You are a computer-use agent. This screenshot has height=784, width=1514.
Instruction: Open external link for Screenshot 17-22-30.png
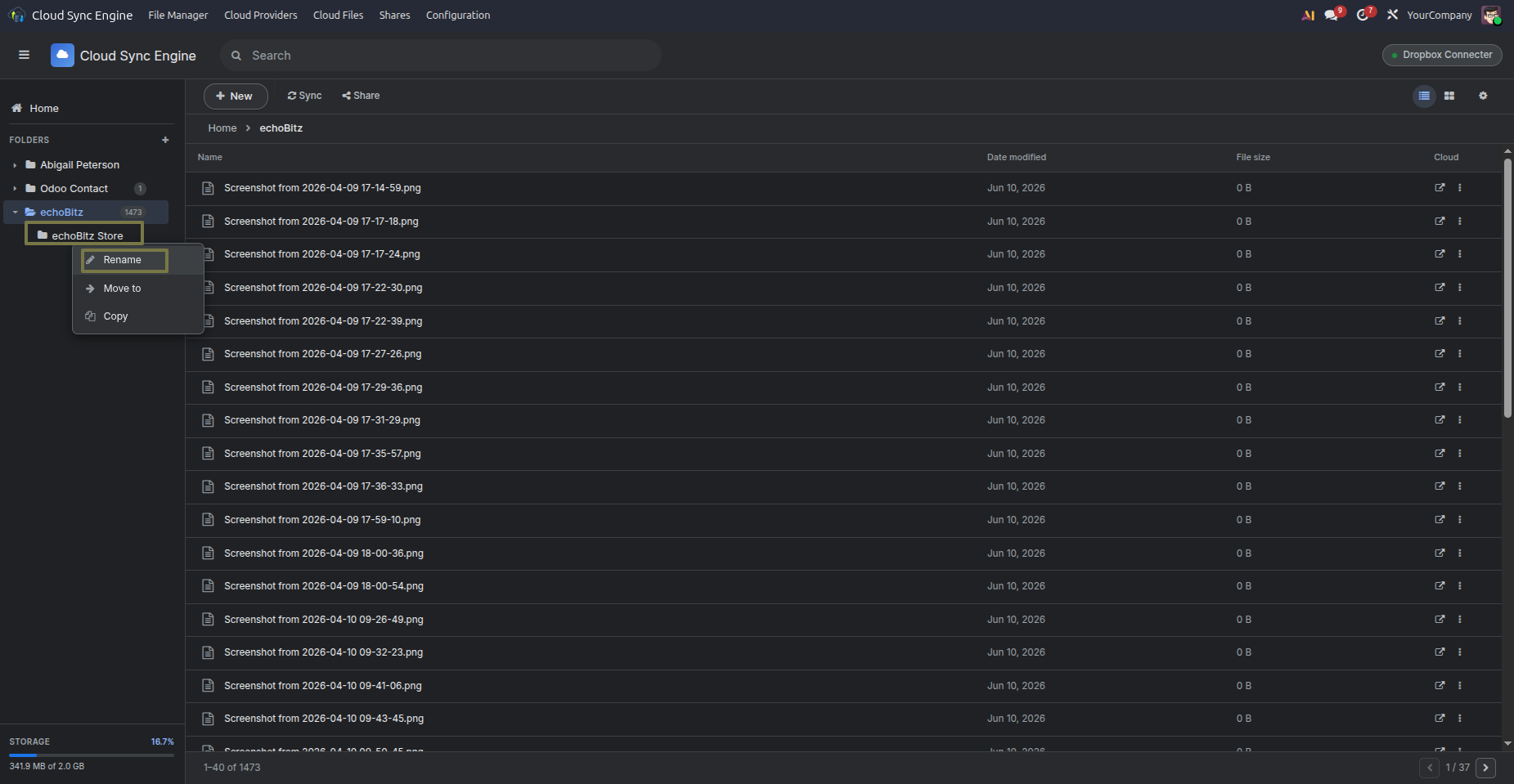[1440, 287]
